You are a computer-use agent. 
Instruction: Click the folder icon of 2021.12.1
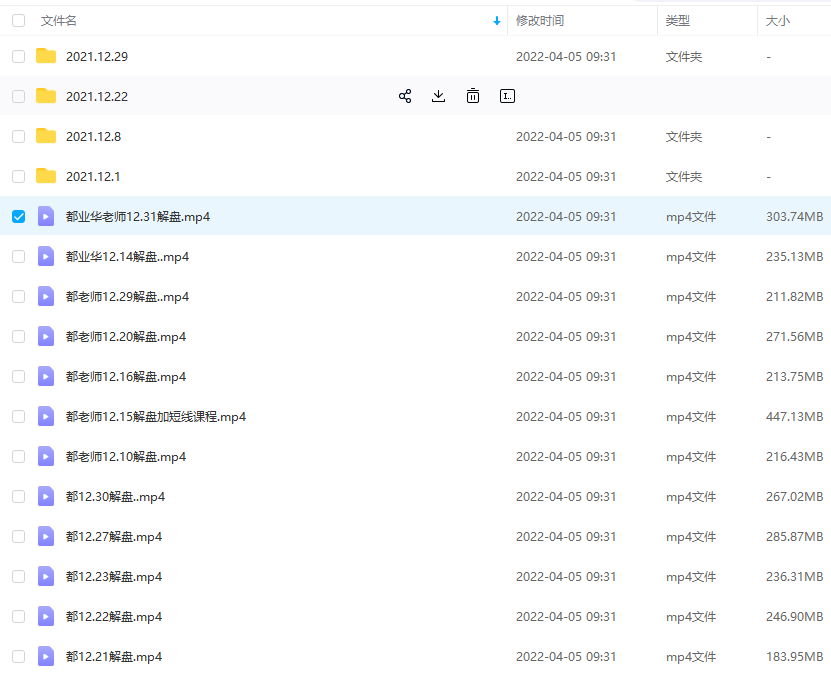(45, 176)
